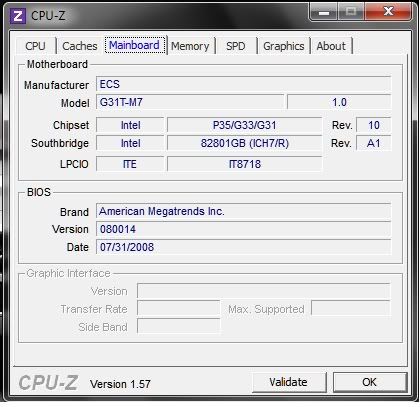Switch to the CPU tab
The width and height of the screenshot is (420, 407).
coord(35,46)
